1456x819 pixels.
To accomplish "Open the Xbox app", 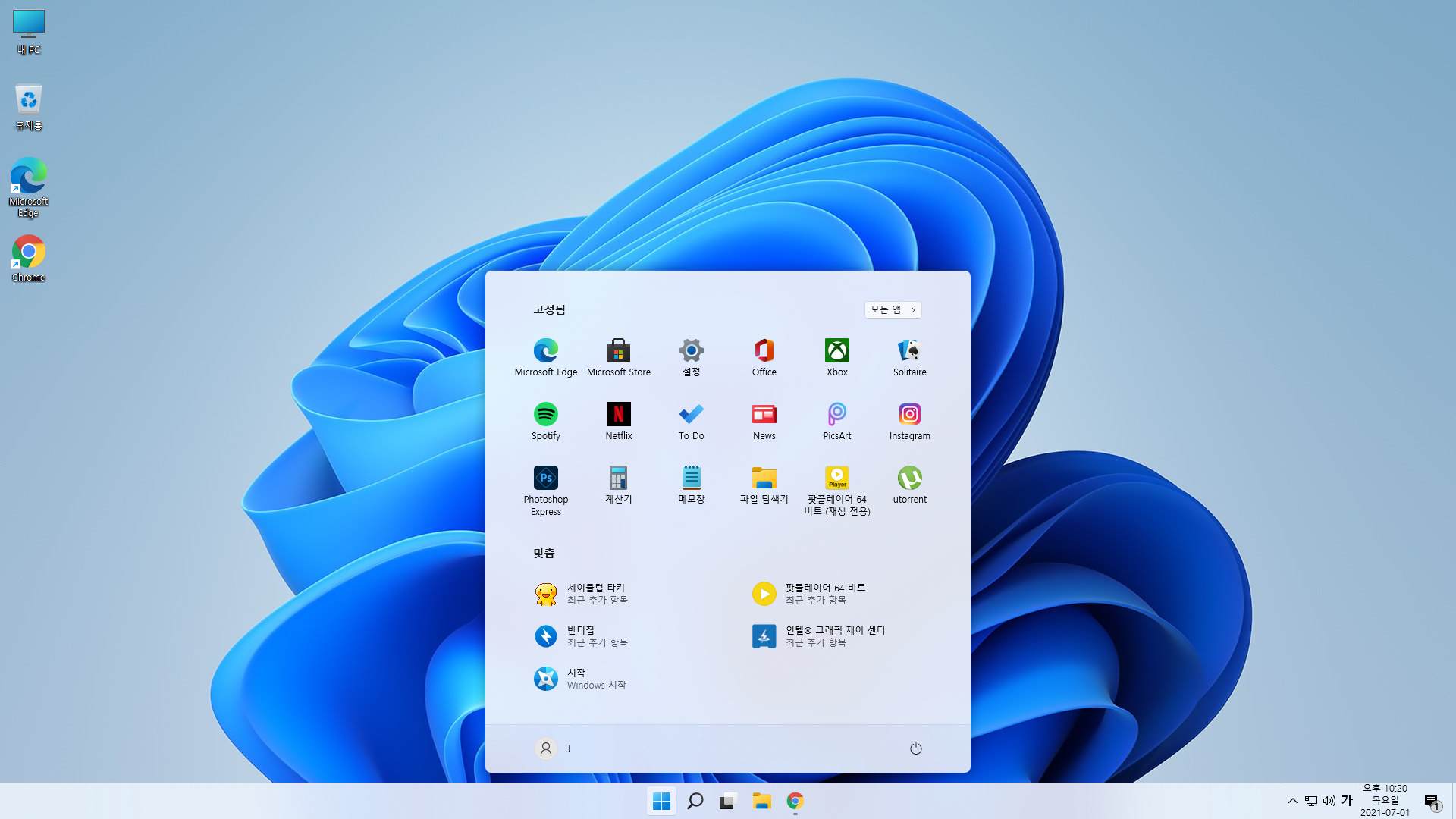I will [x=837, y=357].
